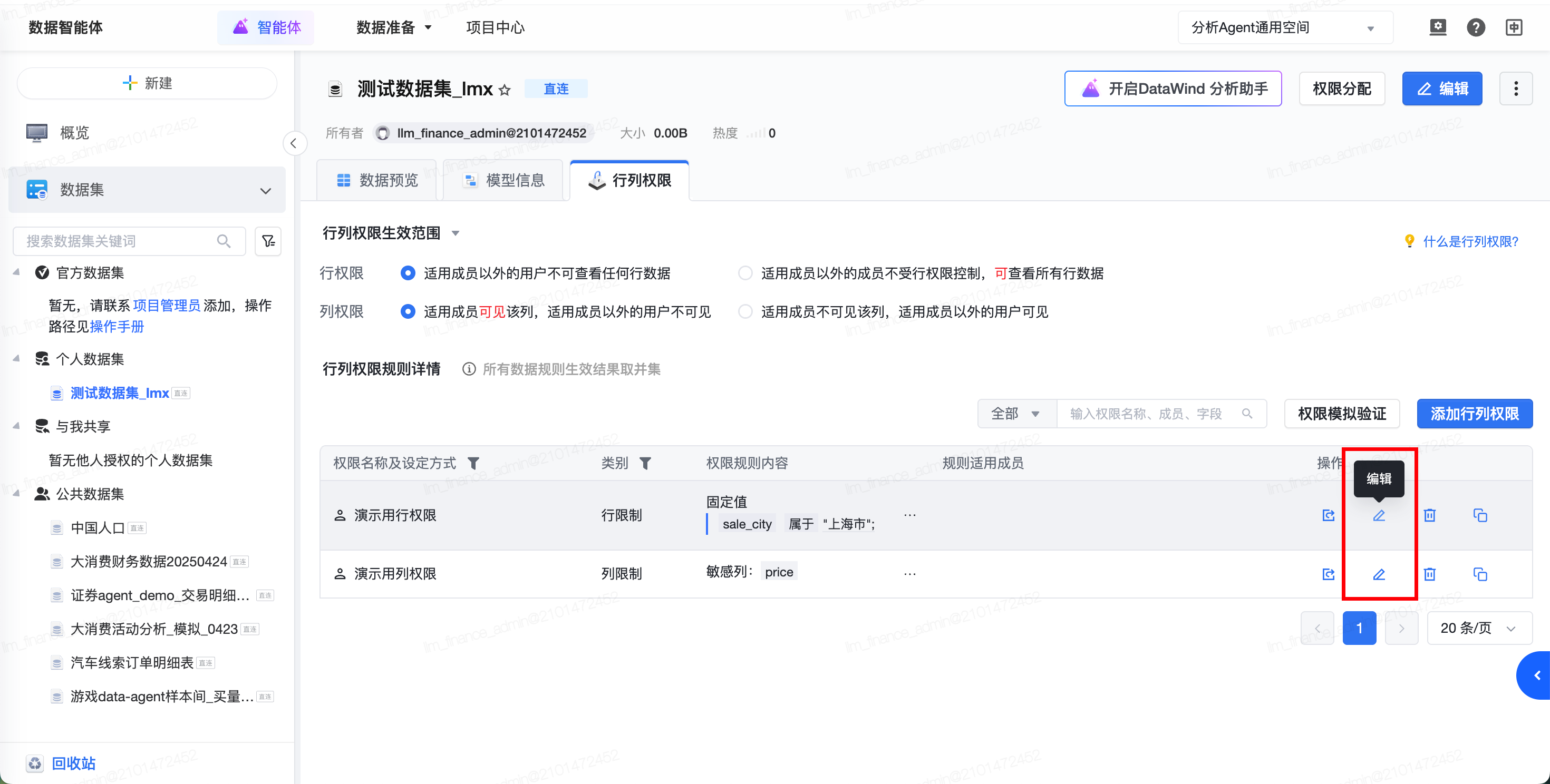Delete the 演示用行权限 rule via trash icon
The height and width of the screenshot is (784, 1550).
[x=1430, y=515]
